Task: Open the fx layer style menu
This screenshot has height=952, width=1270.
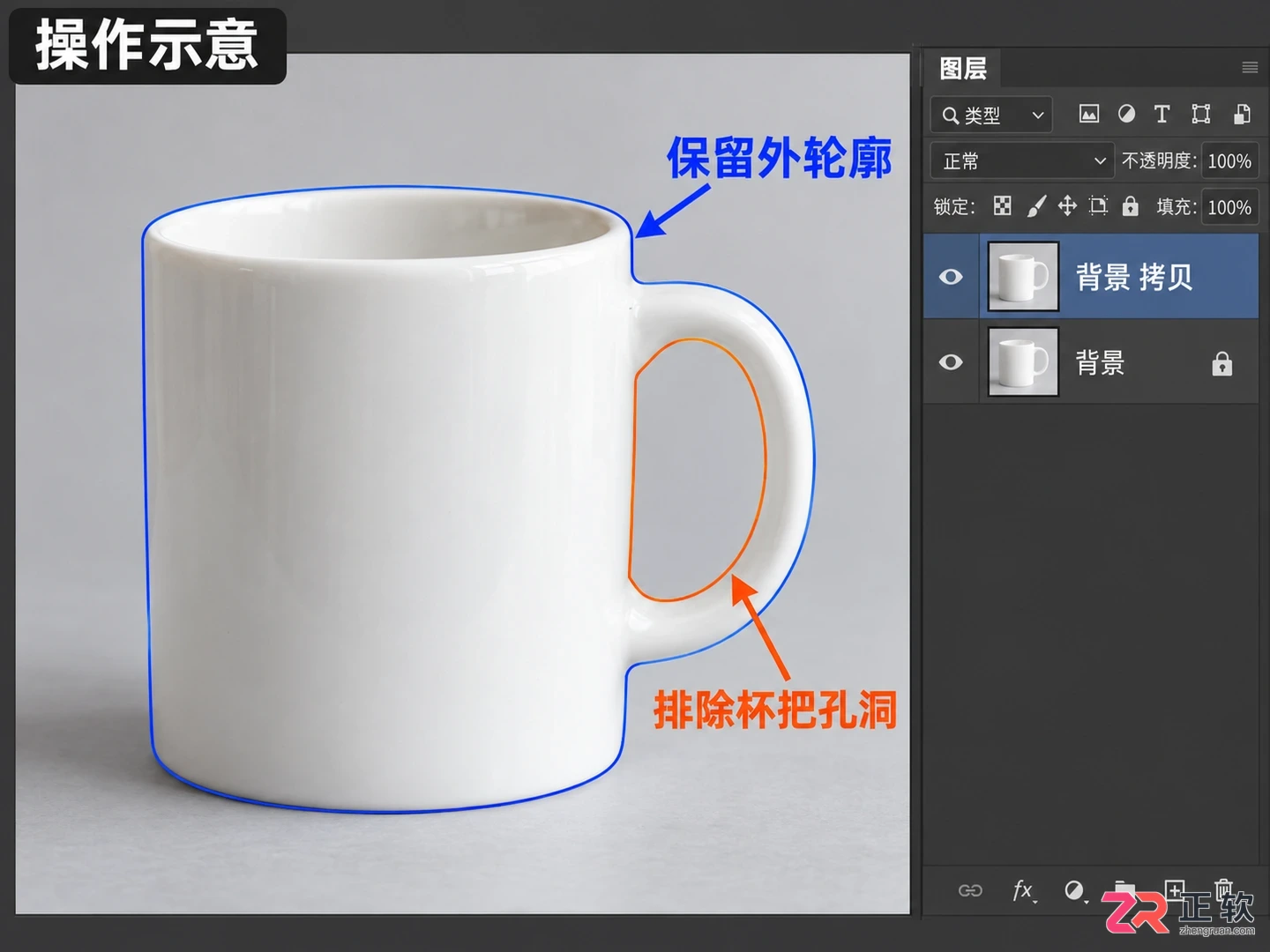Action: [1023, 890]
